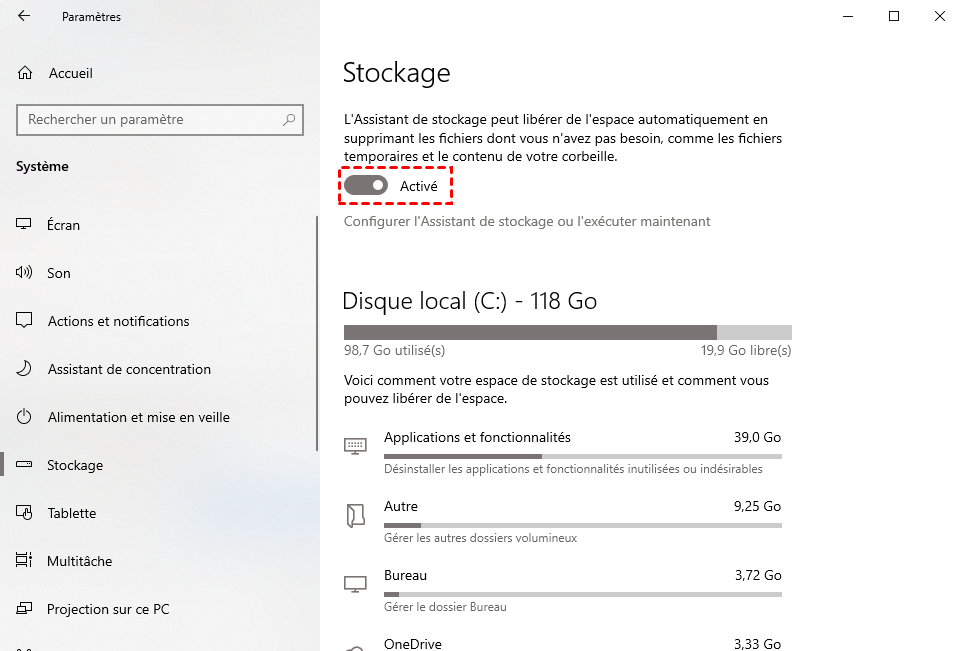Click the Accueil home icon

pos(25,73)
